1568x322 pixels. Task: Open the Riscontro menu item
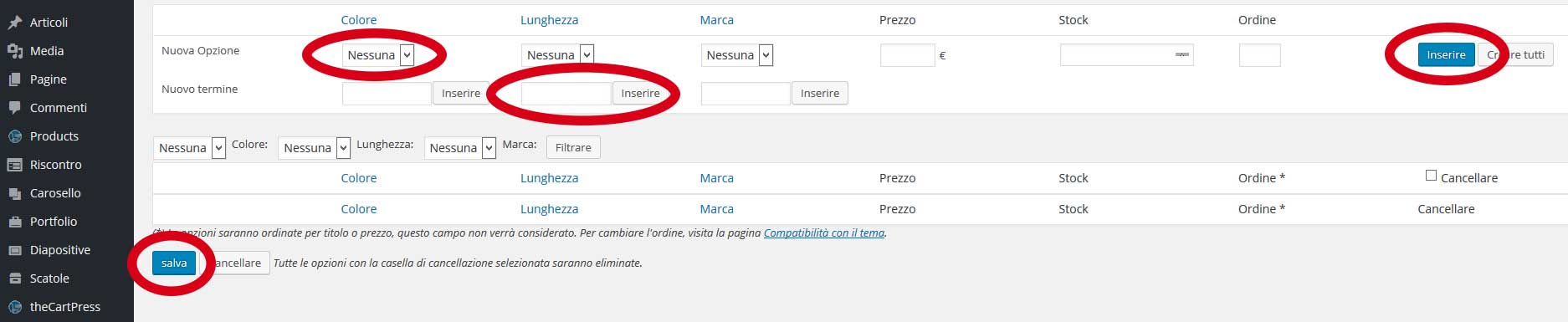tap(56, 165)
